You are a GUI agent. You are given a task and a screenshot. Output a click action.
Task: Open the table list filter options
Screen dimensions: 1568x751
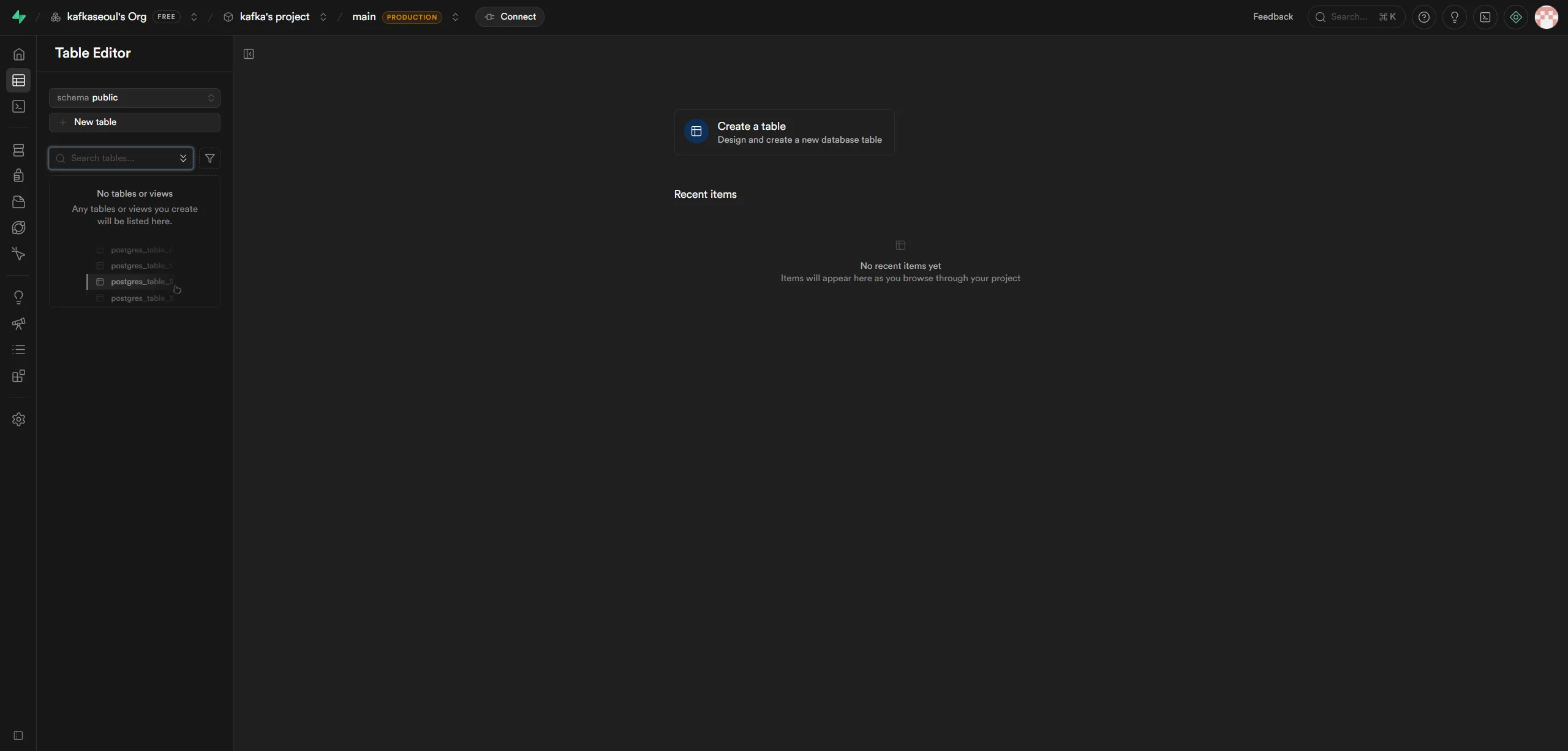(210, 158)
